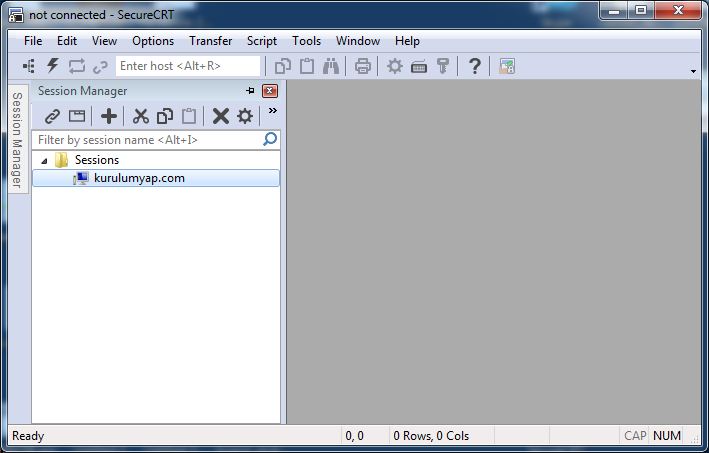The height and width of the screenshot is (453, 709).
Task: Click the Help question mark icon
Action: [474, 66]
